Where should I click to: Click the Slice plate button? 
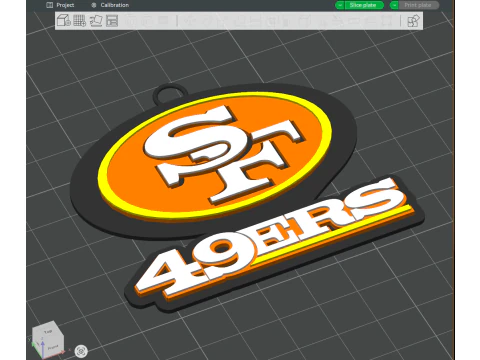point(364,5)
